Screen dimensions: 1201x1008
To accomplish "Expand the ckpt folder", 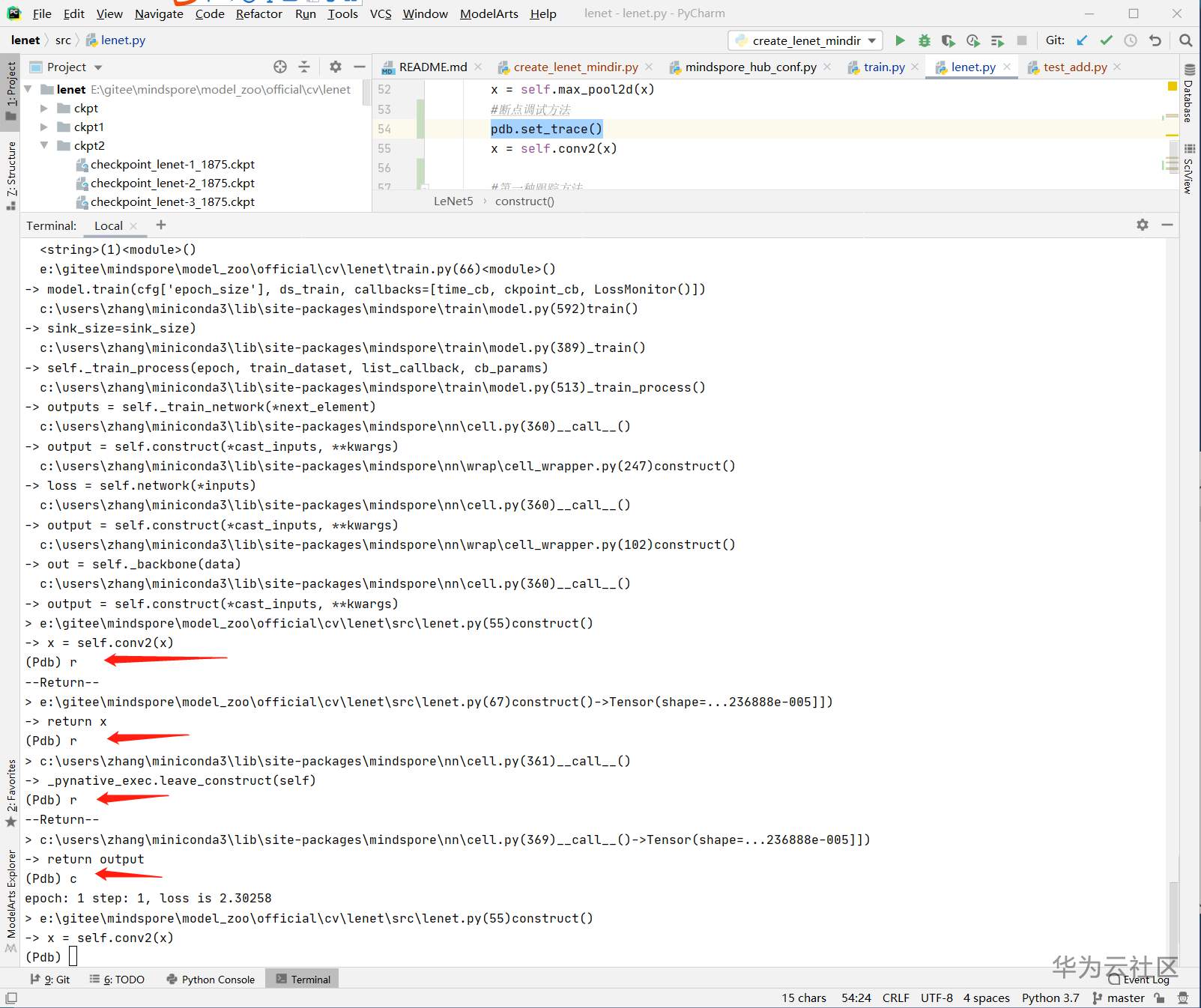I will (x=44, y=108).
